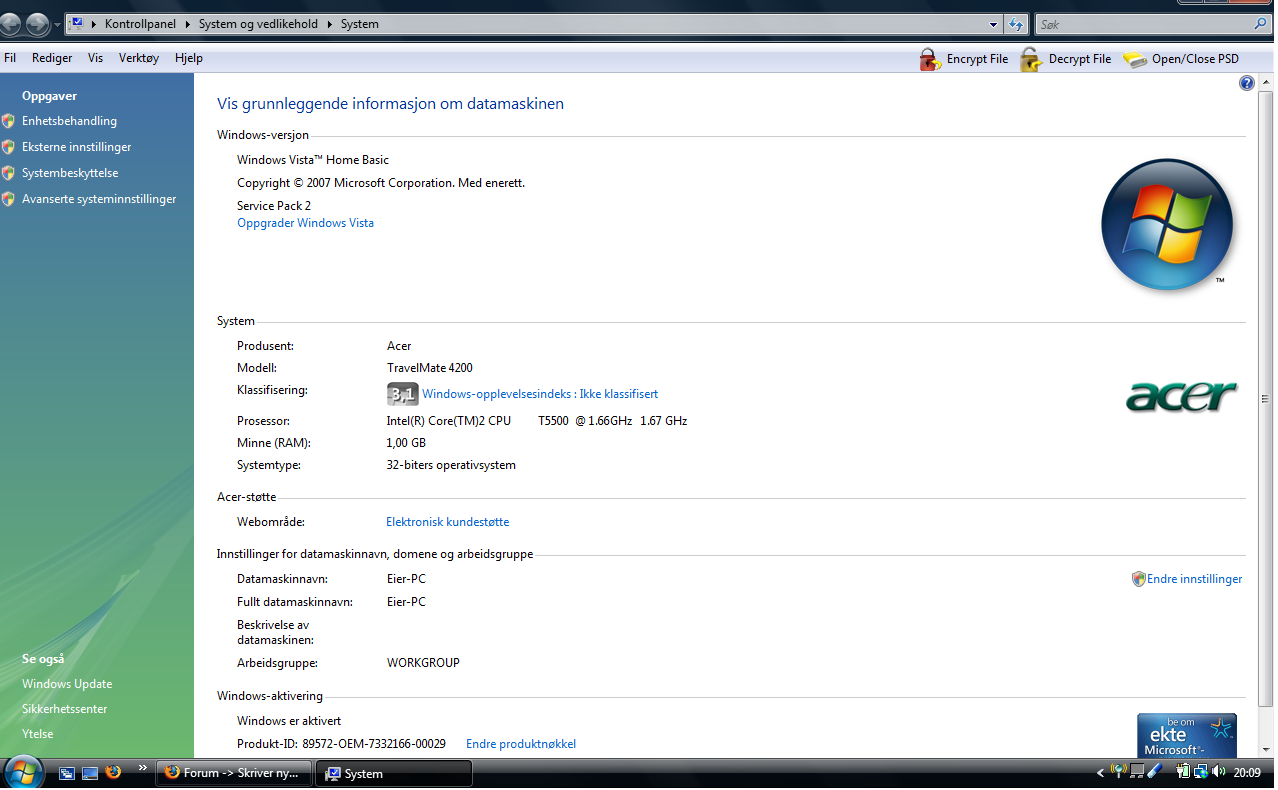Click the Acer logo image

point(1182,396)
